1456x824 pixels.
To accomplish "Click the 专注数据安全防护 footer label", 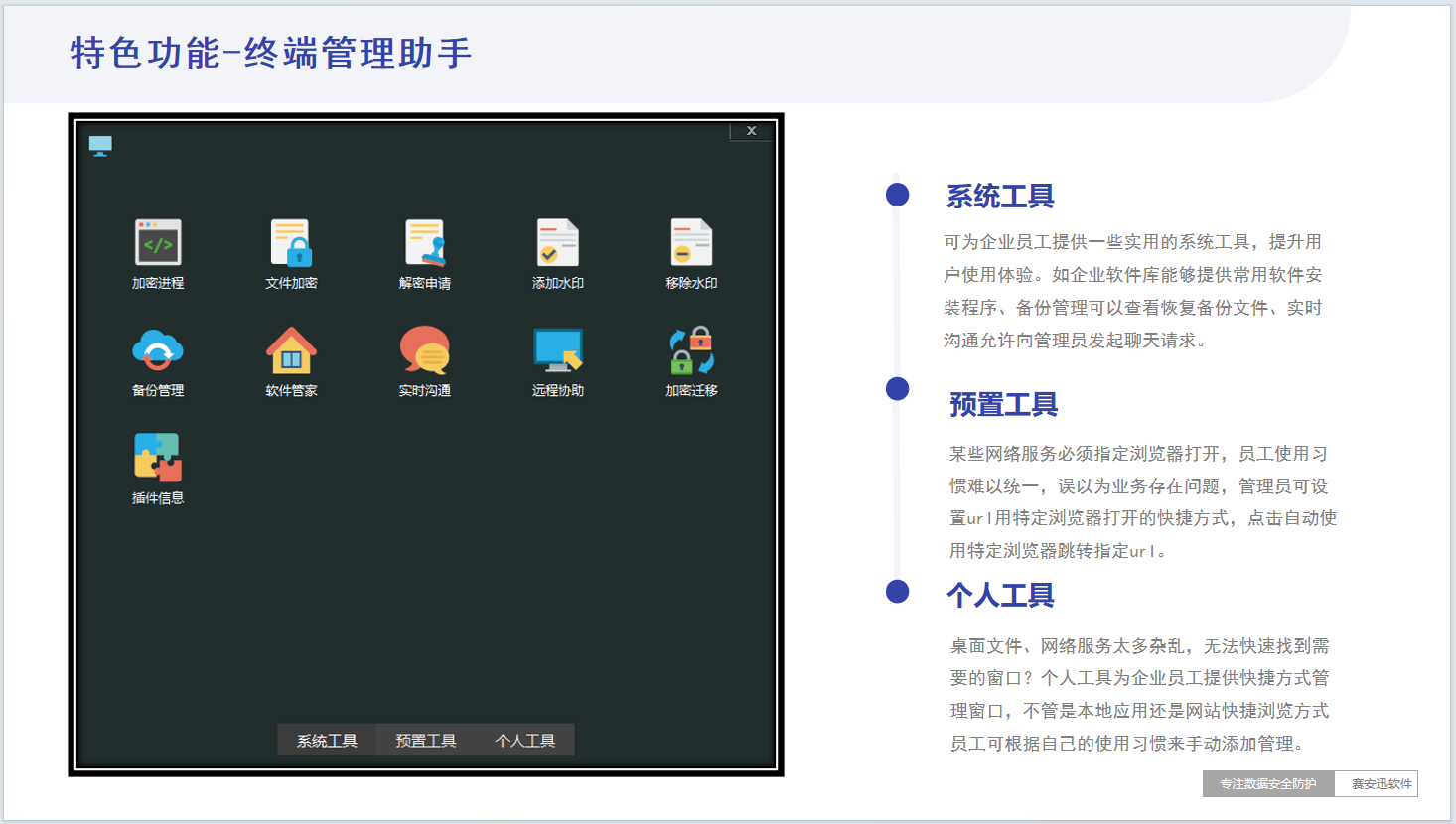I will tap(1268, 784).
